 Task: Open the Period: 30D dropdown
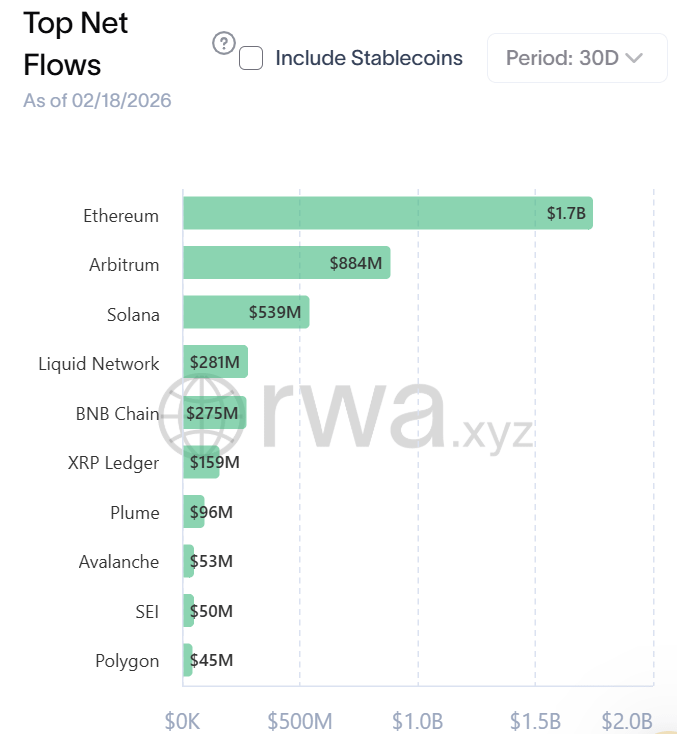click(x=576, y=58)
